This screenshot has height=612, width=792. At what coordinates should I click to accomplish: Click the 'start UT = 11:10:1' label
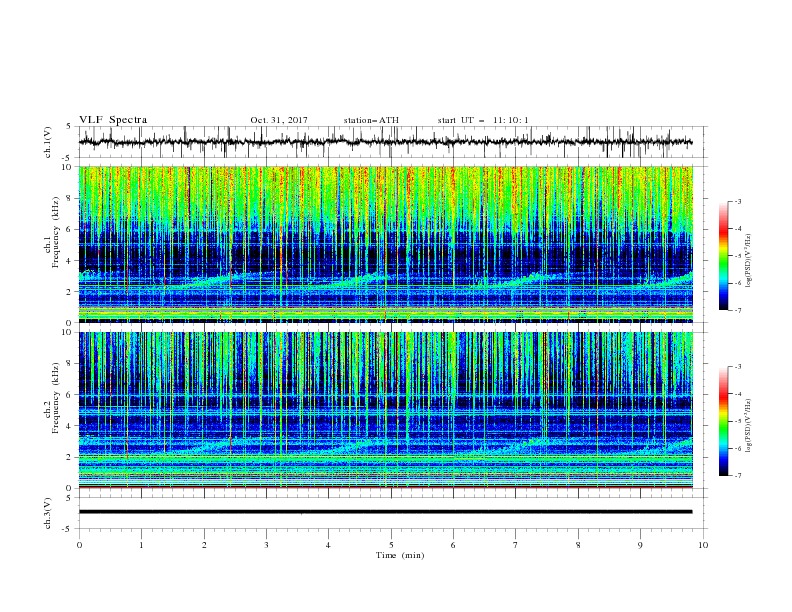[483, 120]
